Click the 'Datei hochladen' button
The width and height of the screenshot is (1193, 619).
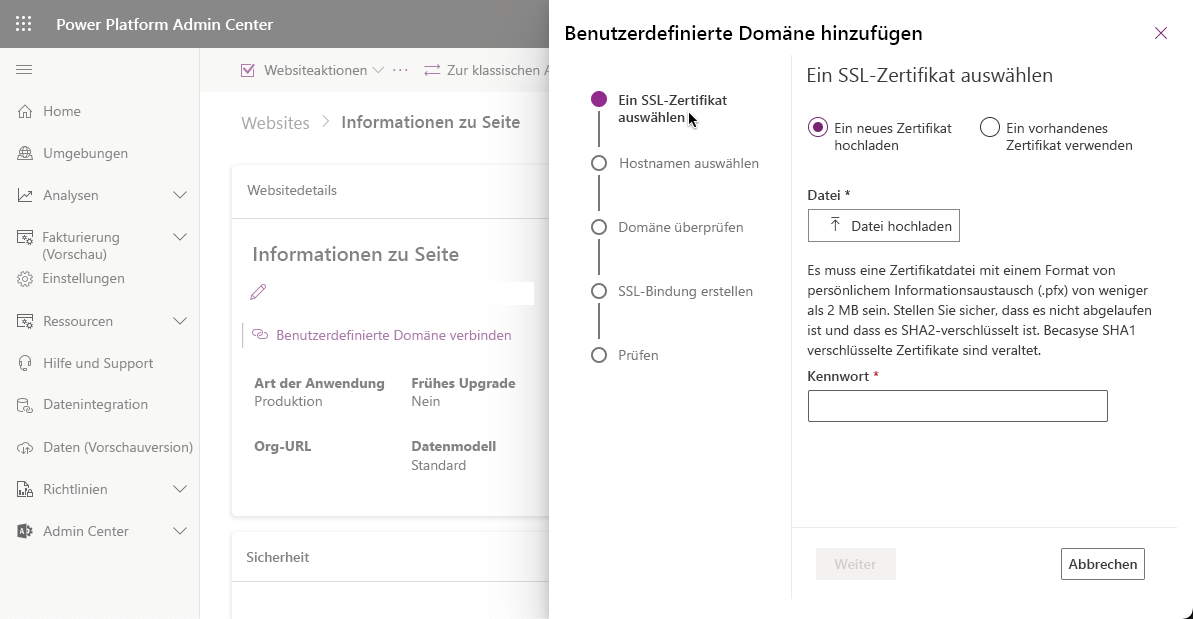click(884, 226)
